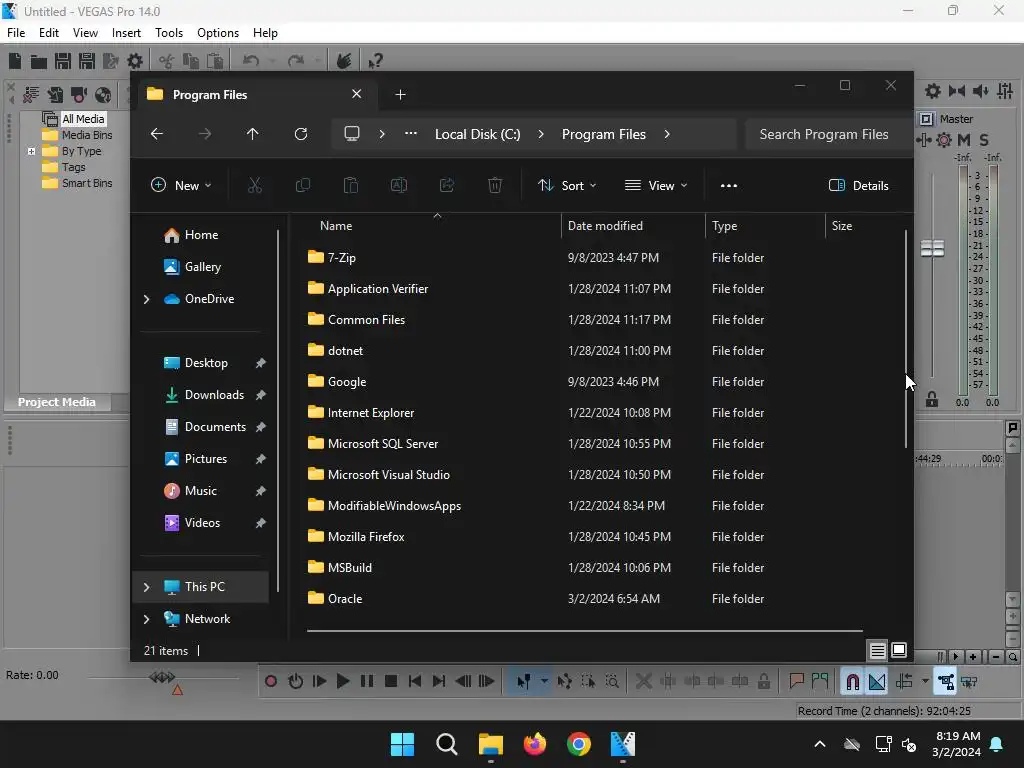Image resolution: width=1024 pixels, height=768 pixels.
Task: Select the Selection Edit tool
Action: (588, 681)
